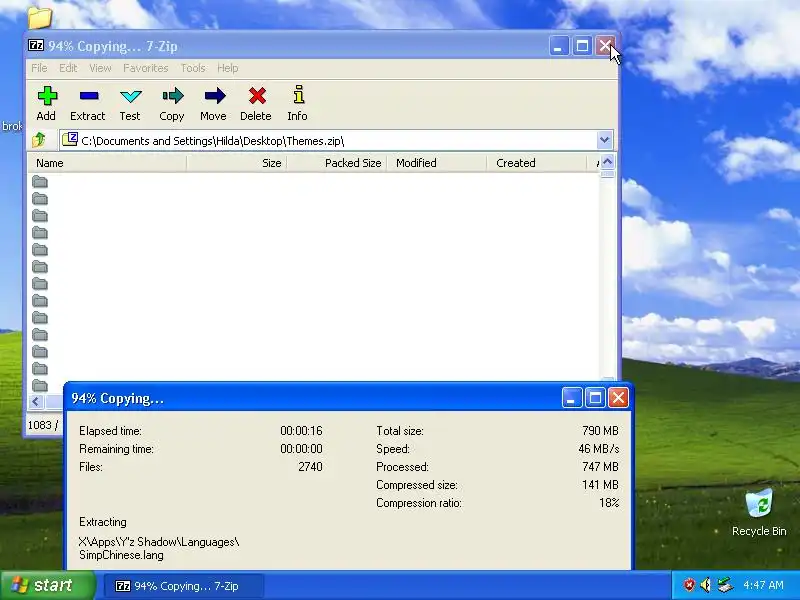
Task: Click the 'SimpChinese.lang' file name text
Action: click(x=121, y=555)
